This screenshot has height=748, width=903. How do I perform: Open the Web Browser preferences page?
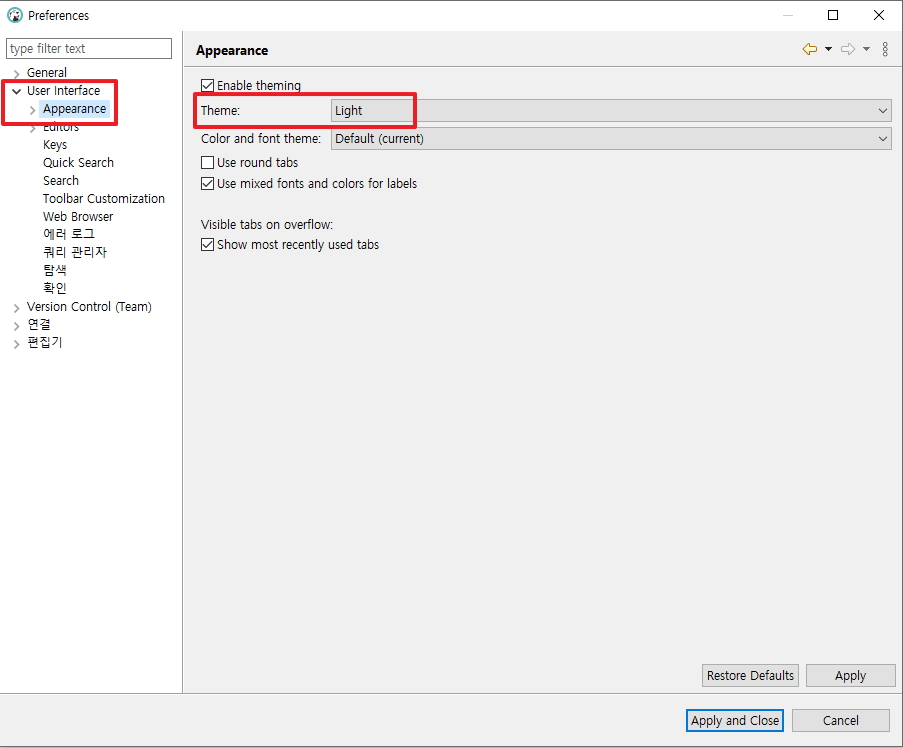(x=78, y=217)
